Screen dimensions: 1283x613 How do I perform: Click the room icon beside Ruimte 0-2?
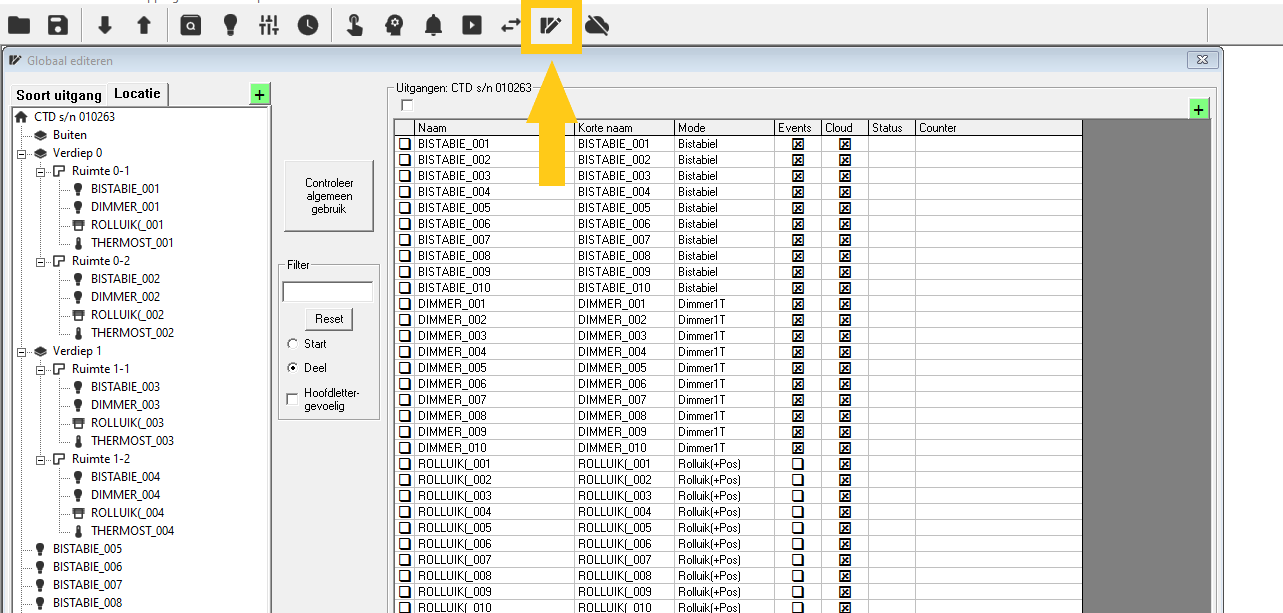[59, 261]
